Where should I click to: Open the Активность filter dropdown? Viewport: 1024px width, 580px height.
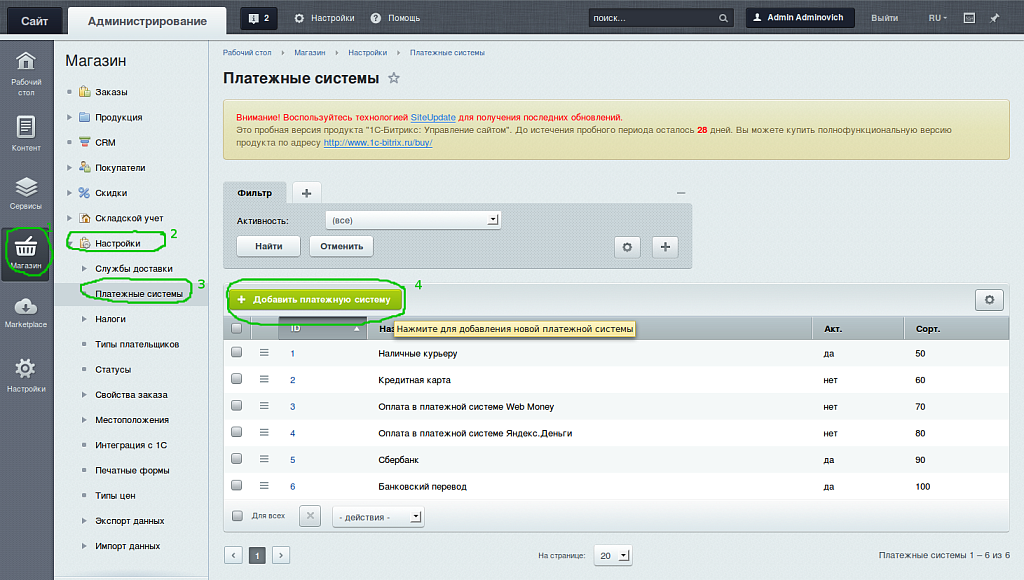[413, 220]
